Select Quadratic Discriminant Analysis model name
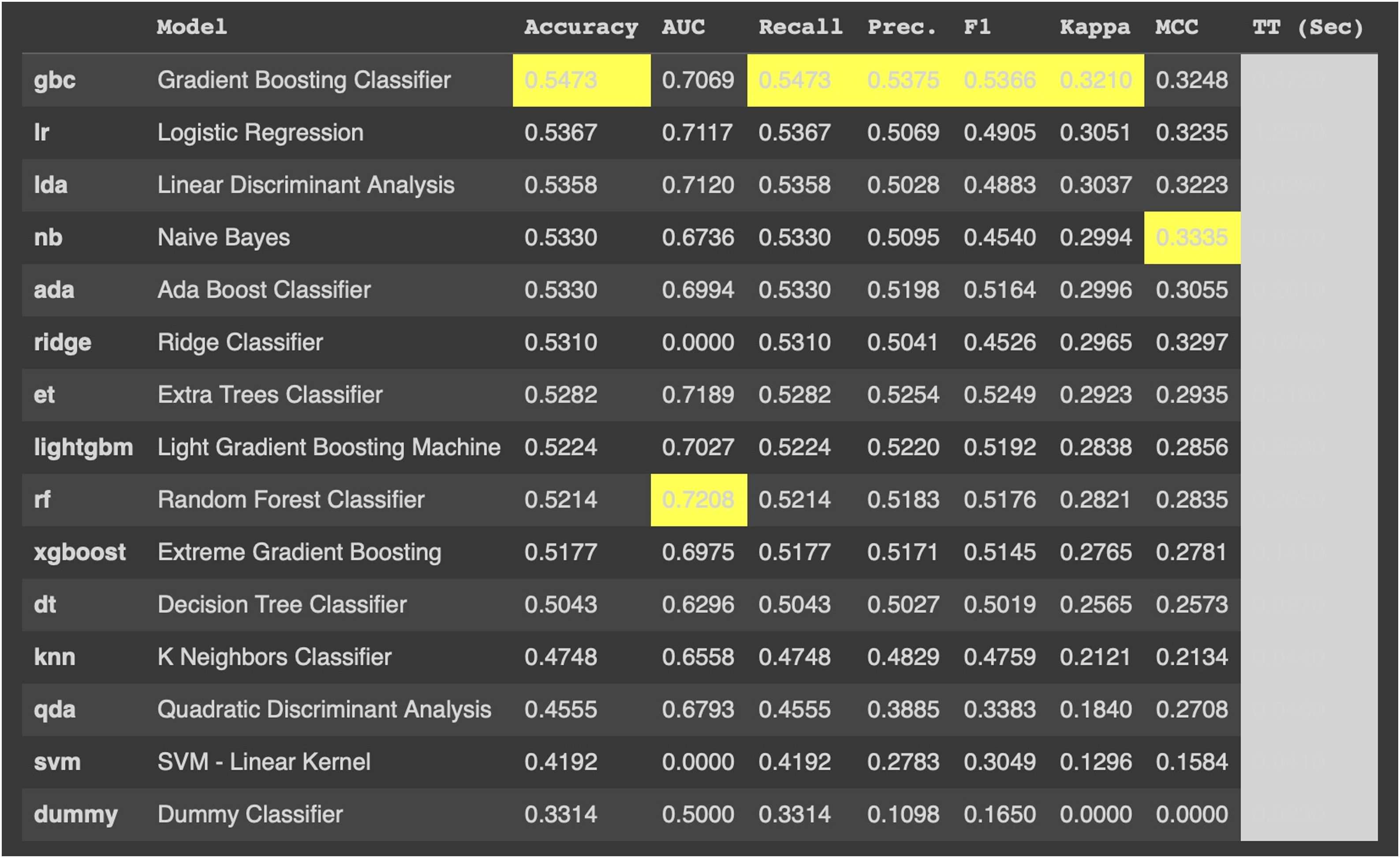Screen dimensions: 1400x858 pyautogui.click(x=324, y=709)
